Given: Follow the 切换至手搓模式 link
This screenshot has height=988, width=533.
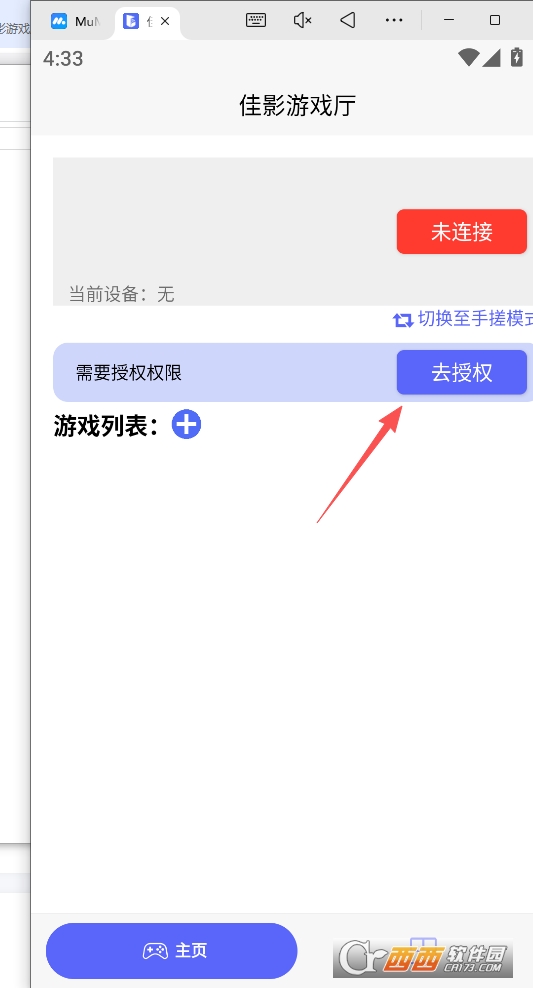Looking at the screenshot, I should click(474, 319).
